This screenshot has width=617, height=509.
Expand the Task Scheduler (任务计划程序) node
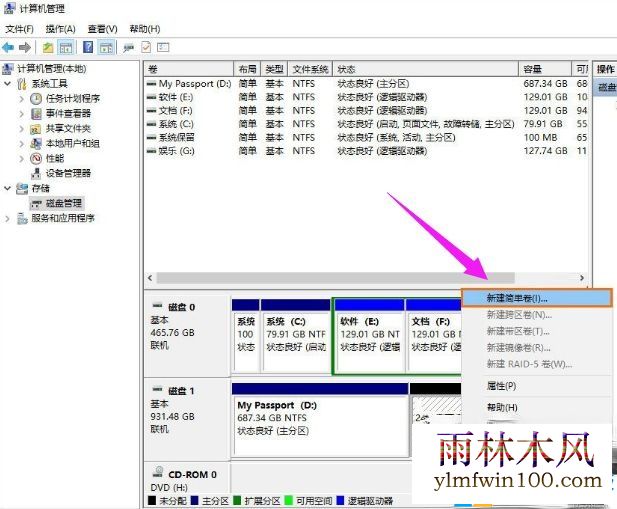[x=22, y=98]
